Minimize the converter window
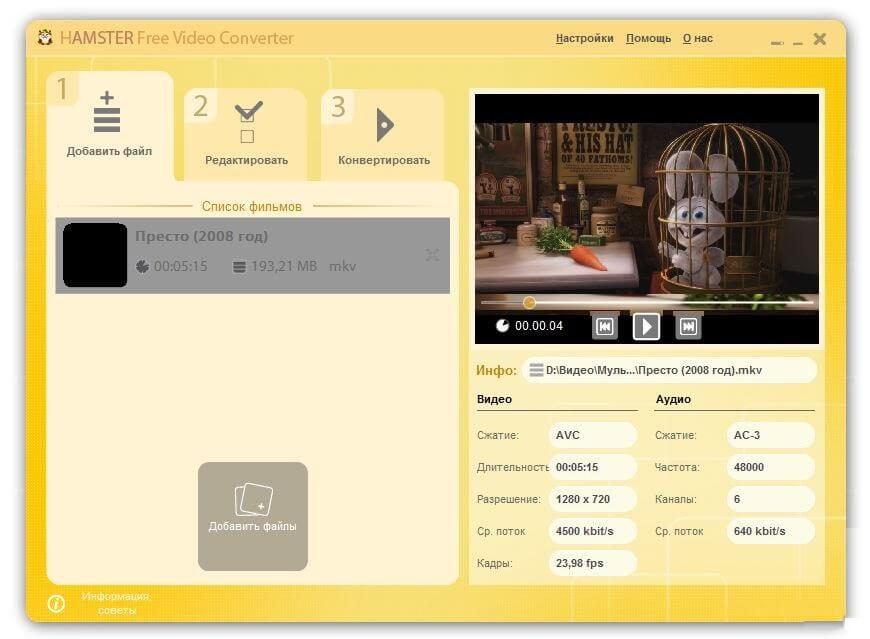The image size is (870, 639). tap(797, 41)
